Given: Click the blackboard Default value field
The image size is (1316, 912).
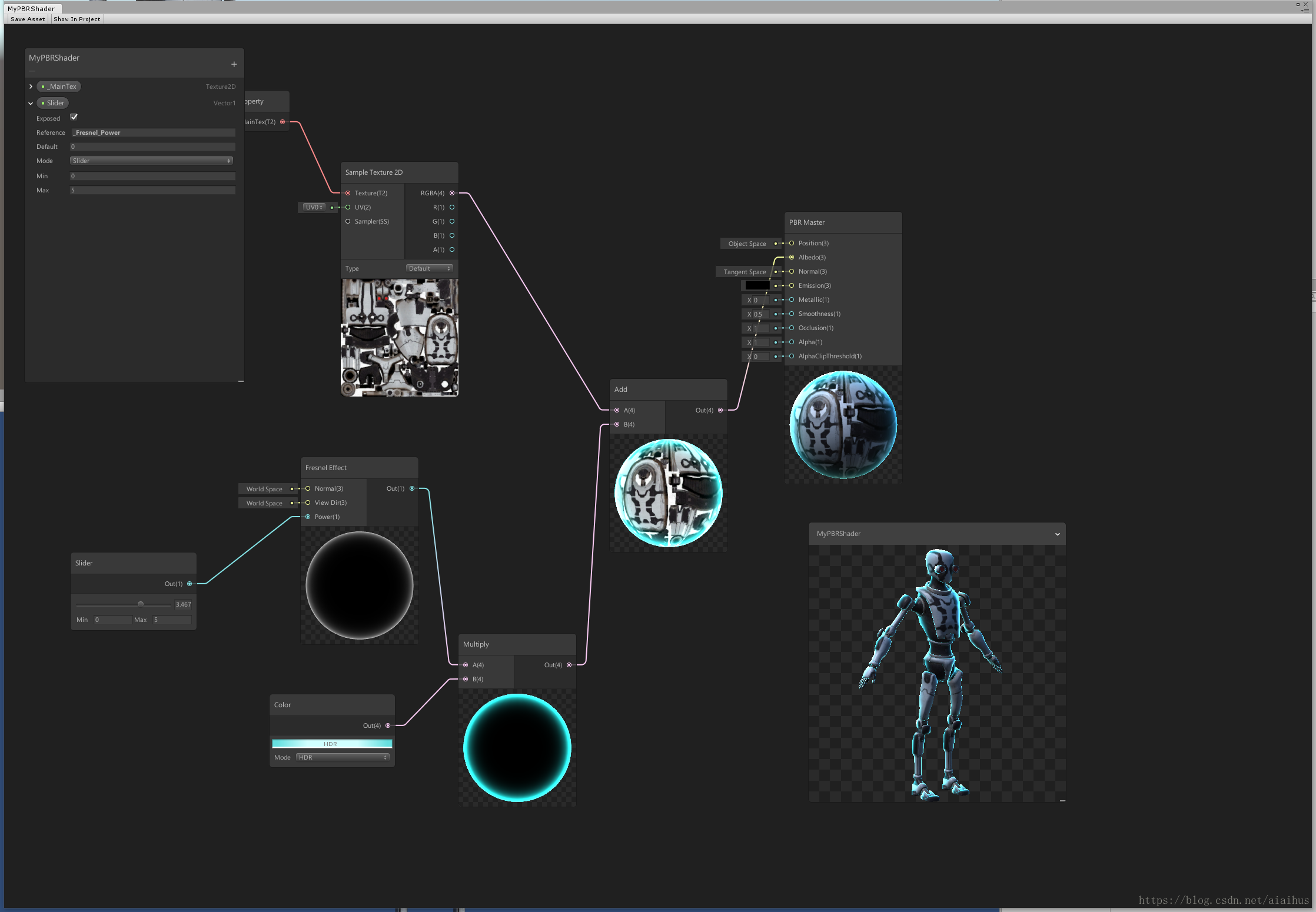Looking at the screenshot, I should click(153, 147).
